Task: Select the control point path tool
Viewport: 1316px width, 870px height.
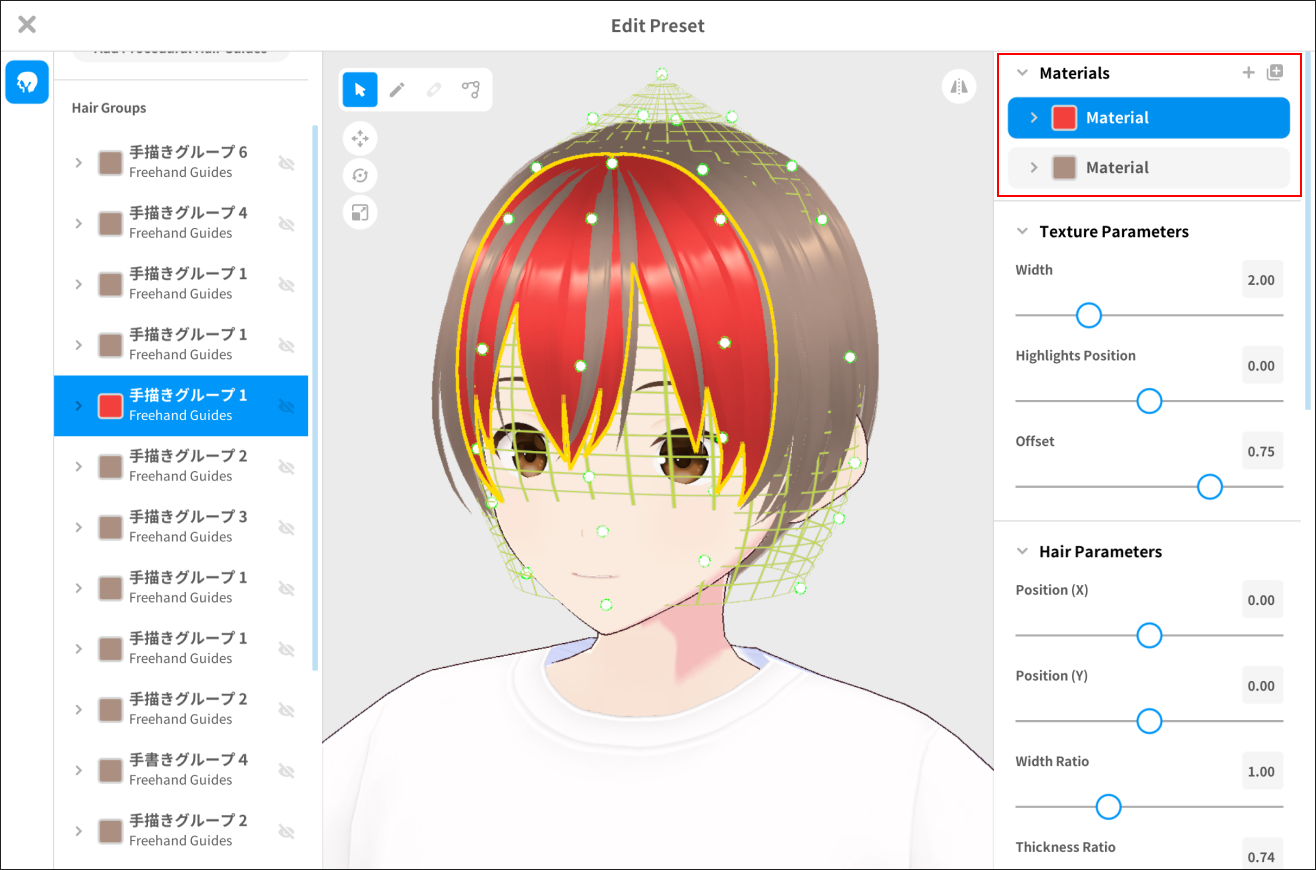Action: (470, 90)
